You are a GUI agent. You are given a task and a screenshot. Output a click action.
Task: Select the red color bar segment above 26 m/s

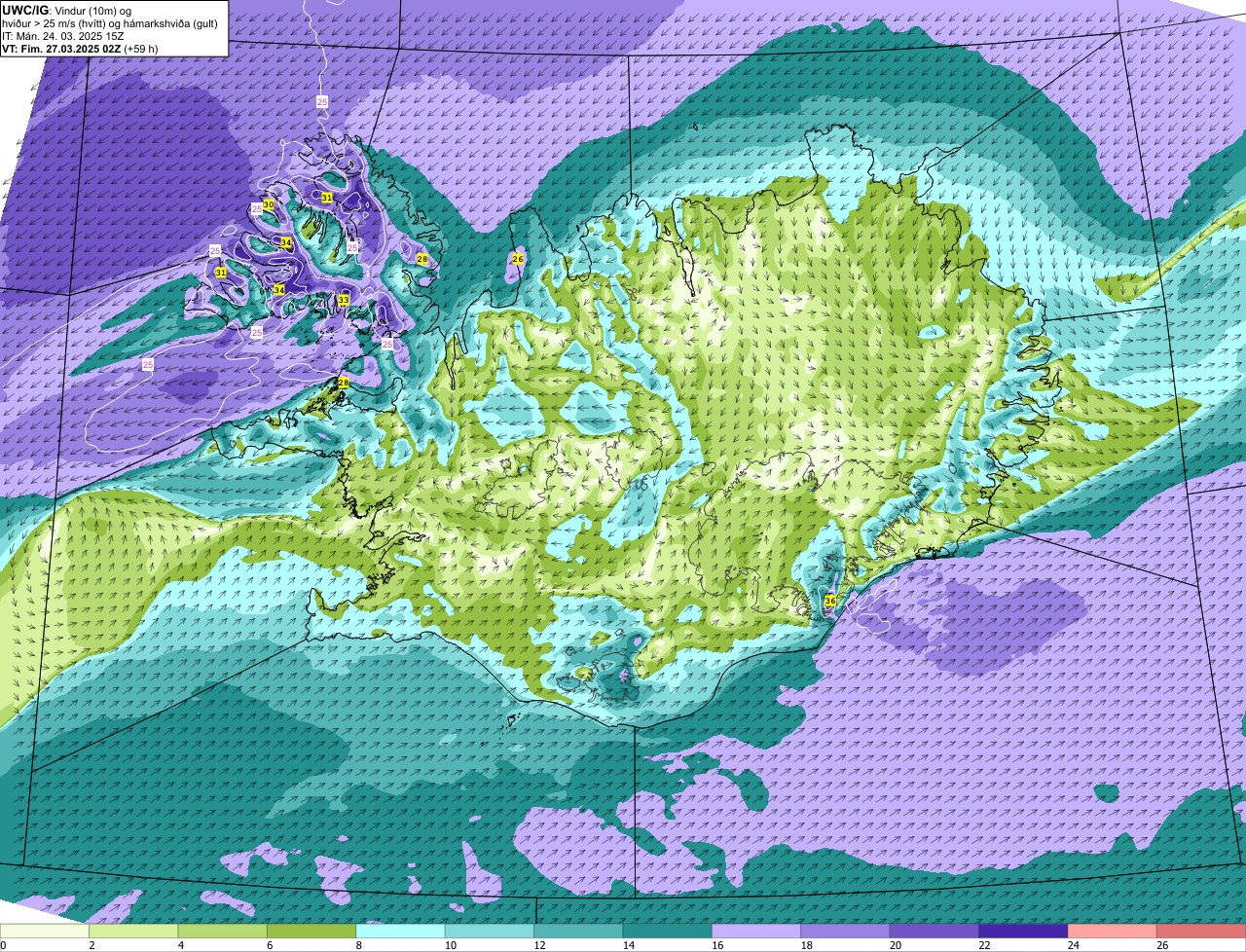(1202, 932)
